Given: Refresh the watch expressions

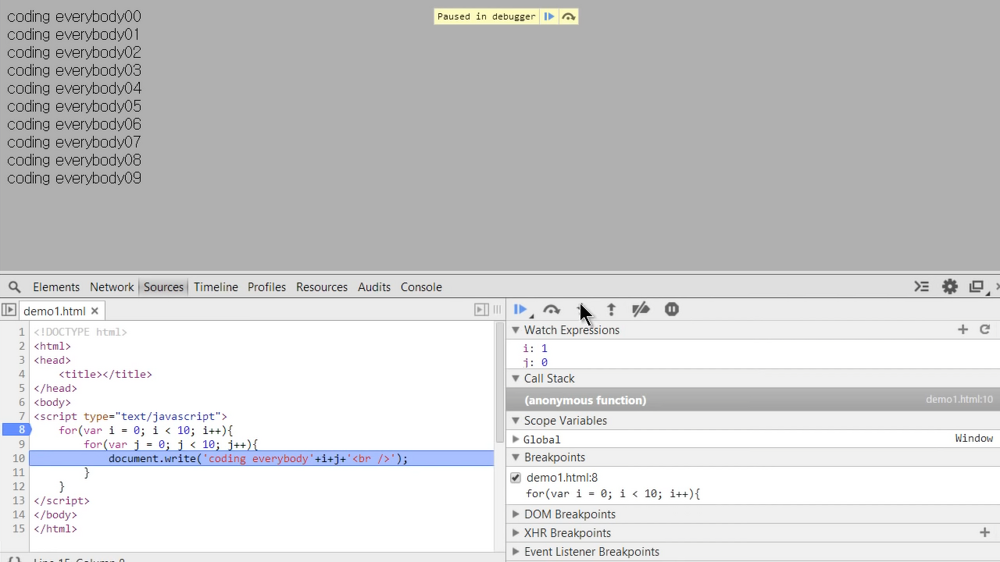Looking at the screenshot, I should point(985,330).
